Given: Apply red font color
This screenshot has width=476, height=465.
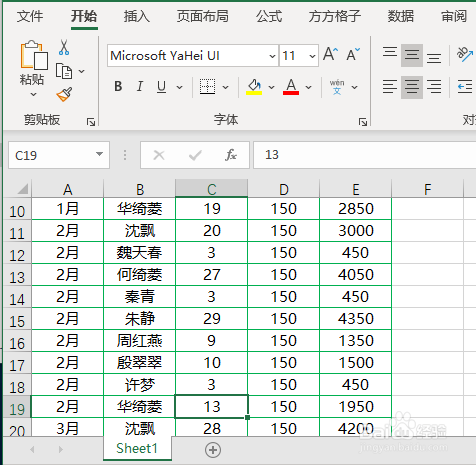Looking at the screenshot, I should pos(291,87).
